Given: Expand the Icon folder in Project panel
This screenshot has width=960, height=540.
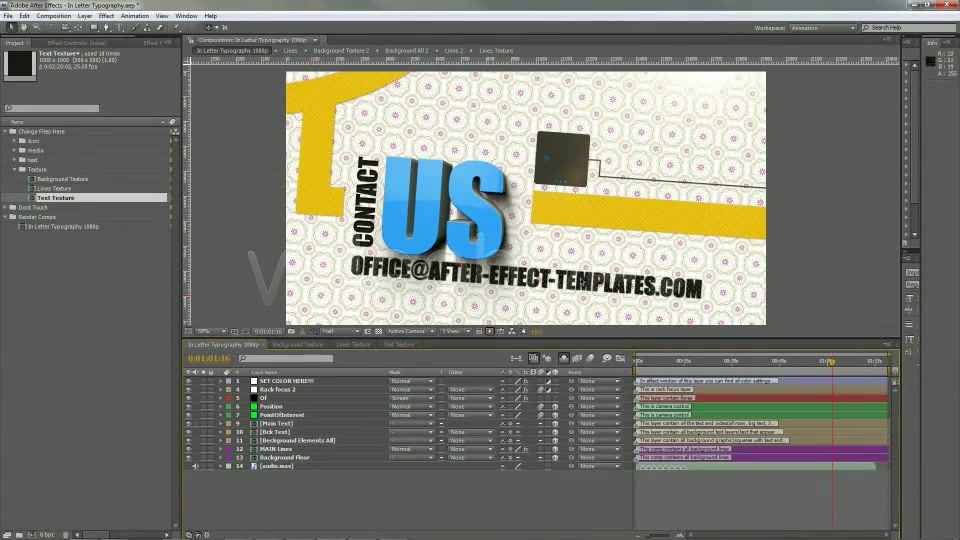Looking at the screenshot, I should (14, 141).
